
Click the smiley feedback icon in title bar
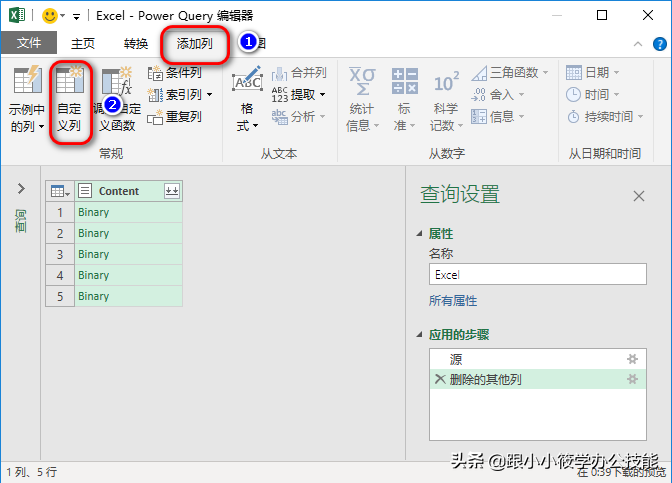[x=49, y=16]
